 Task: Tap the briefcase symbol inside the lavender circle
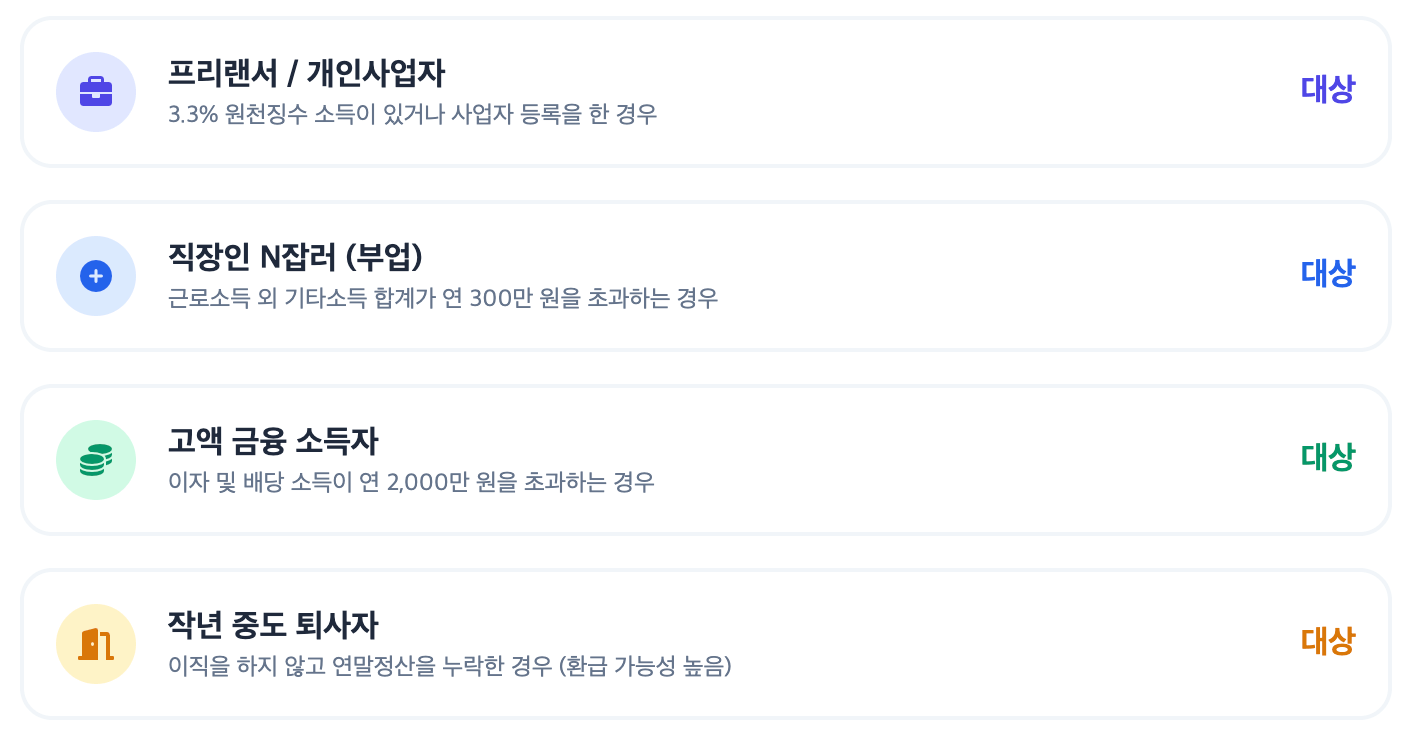click(96, 92)
